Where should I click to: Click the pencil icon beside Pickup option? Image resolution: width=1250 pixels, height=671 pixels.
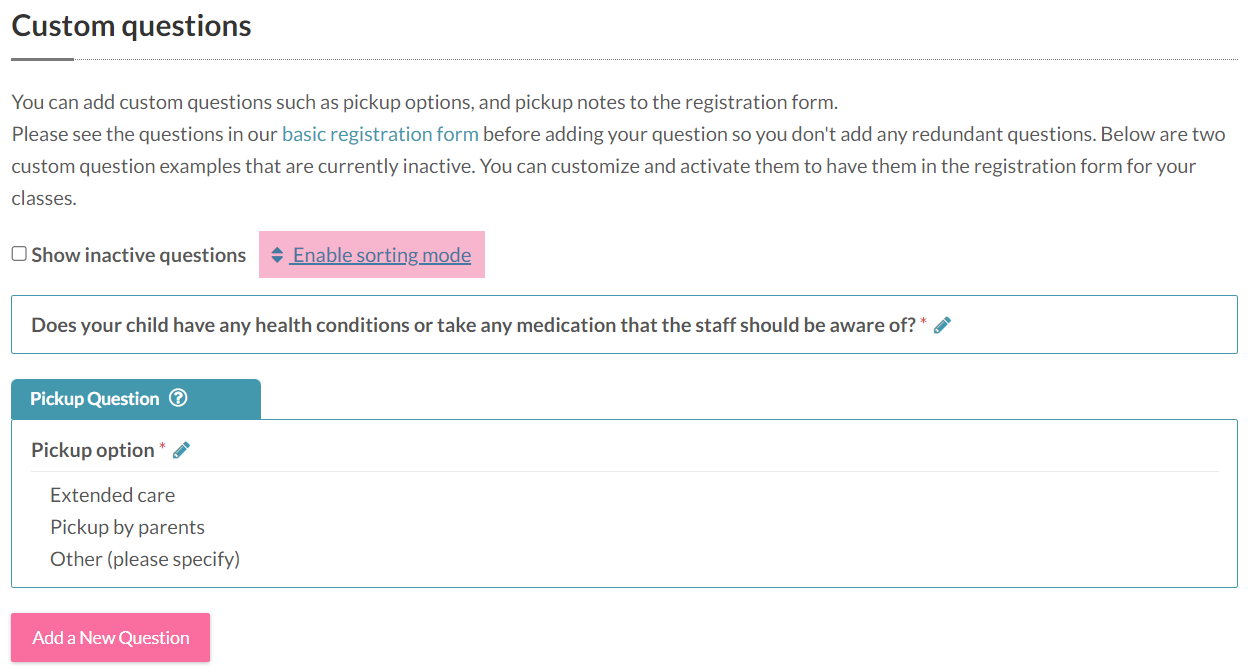pos(181,450)
